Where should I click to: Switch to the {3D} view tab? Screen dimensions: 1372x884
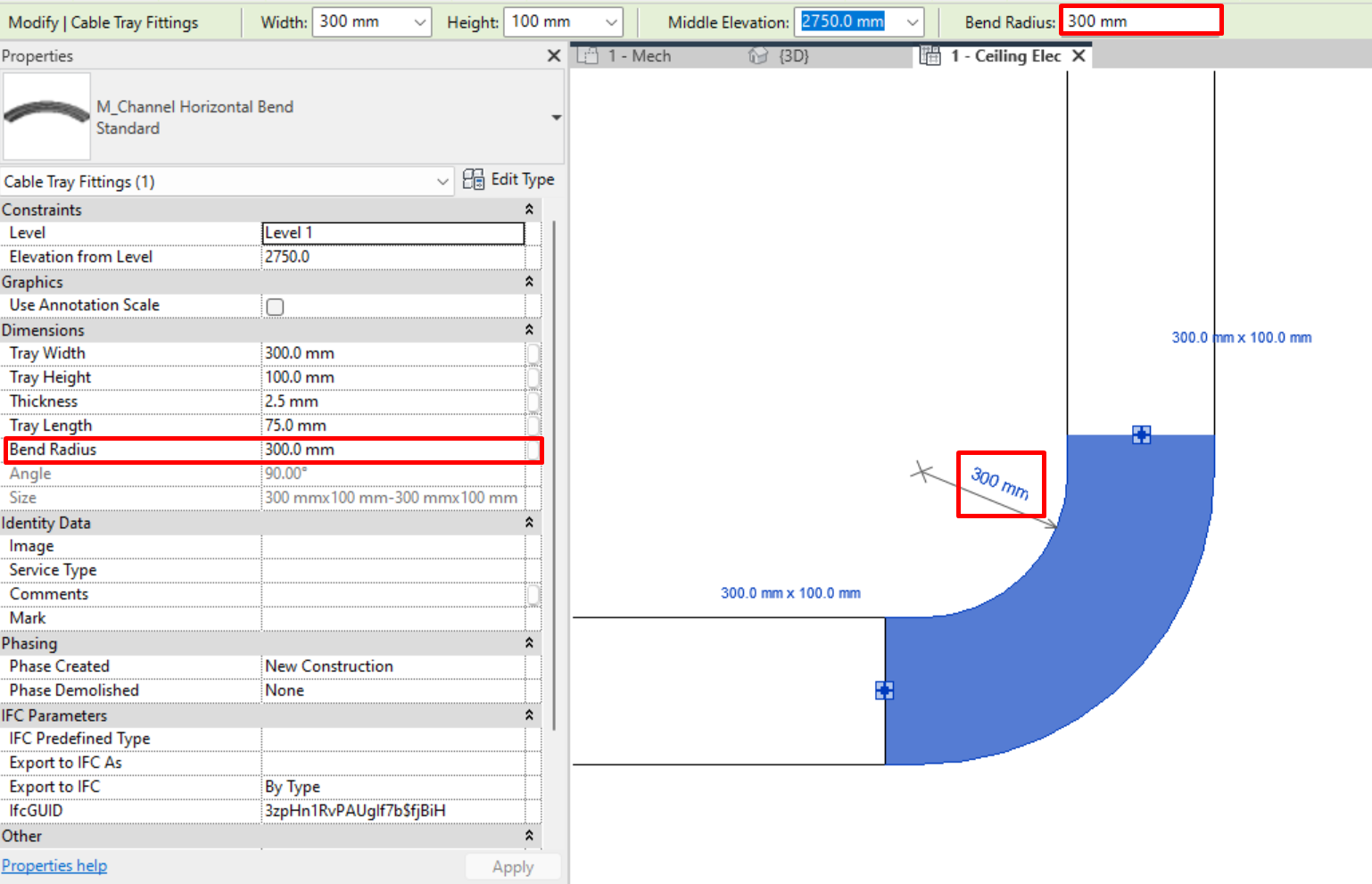[x=794, y=56]
